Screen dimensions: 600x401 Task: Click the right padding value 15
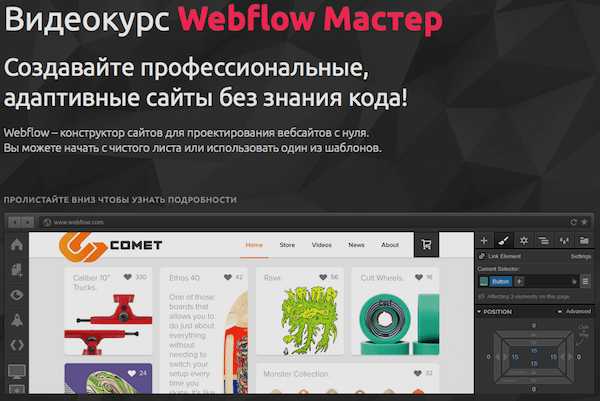553,357
